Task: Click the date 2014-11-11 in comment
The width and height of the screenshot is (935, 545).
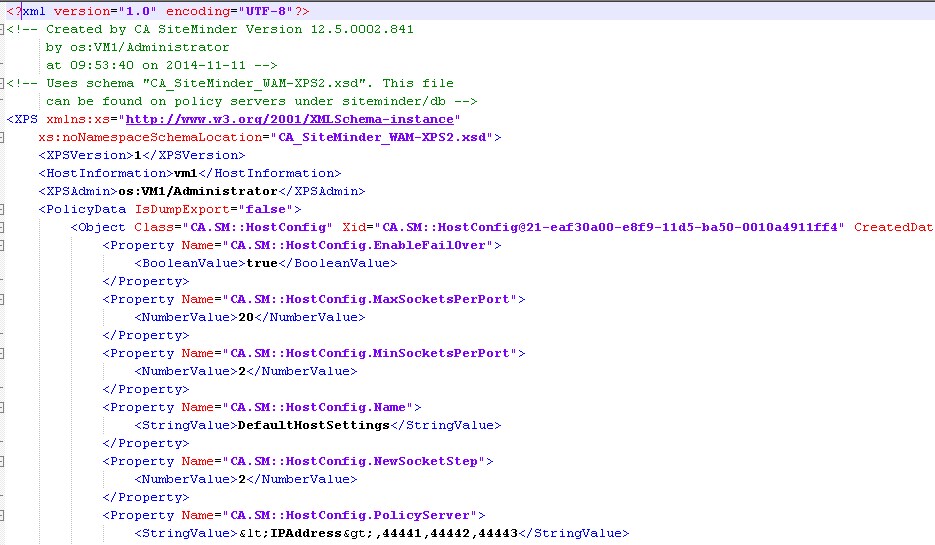Action: (x=206, y=65)
